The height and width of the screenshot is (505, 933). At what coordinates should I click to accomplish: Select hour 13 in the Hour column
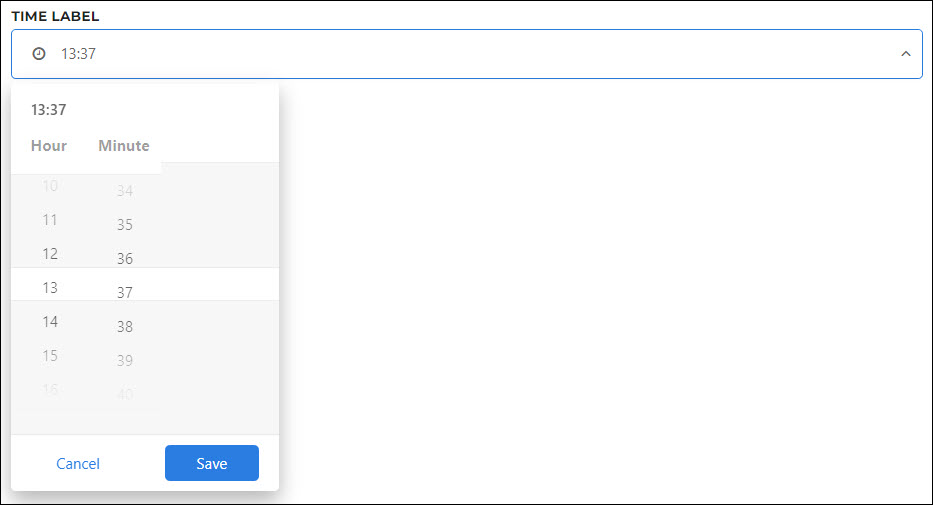[50, 288]
